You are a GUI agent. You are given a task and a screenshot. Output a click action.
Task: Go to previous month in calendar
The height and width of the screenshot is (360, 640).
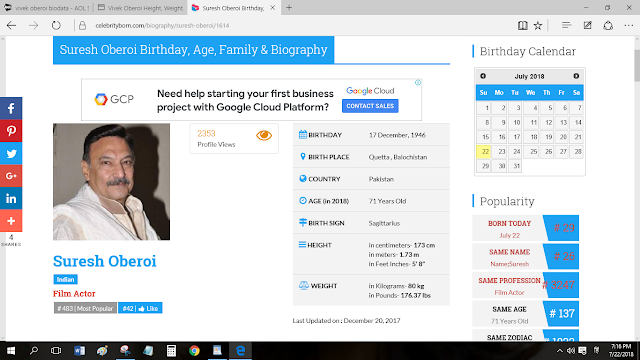483,76
